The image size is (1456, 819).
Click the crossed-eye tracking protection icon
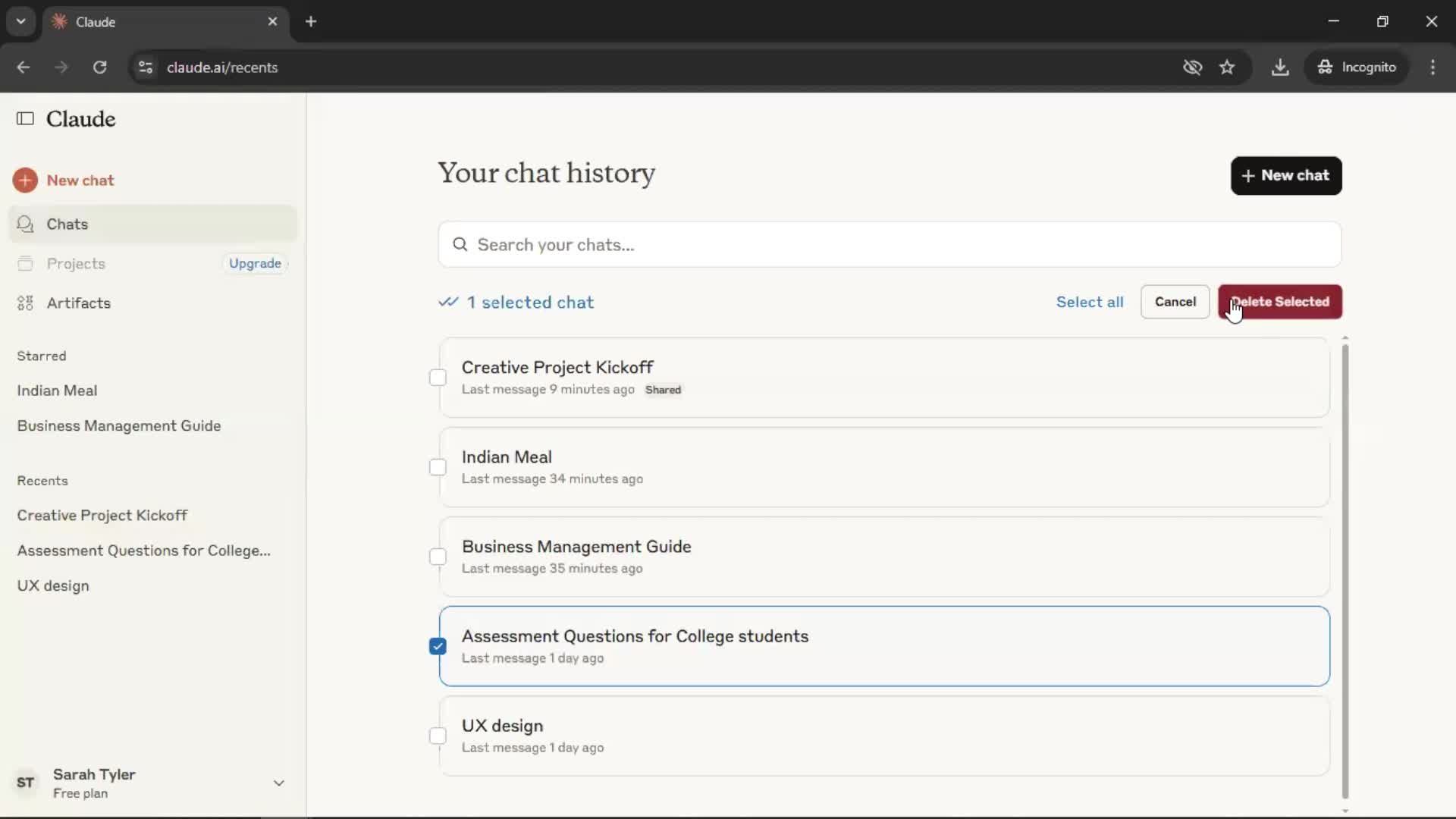pyautogui.click(x=1192, y=67)
